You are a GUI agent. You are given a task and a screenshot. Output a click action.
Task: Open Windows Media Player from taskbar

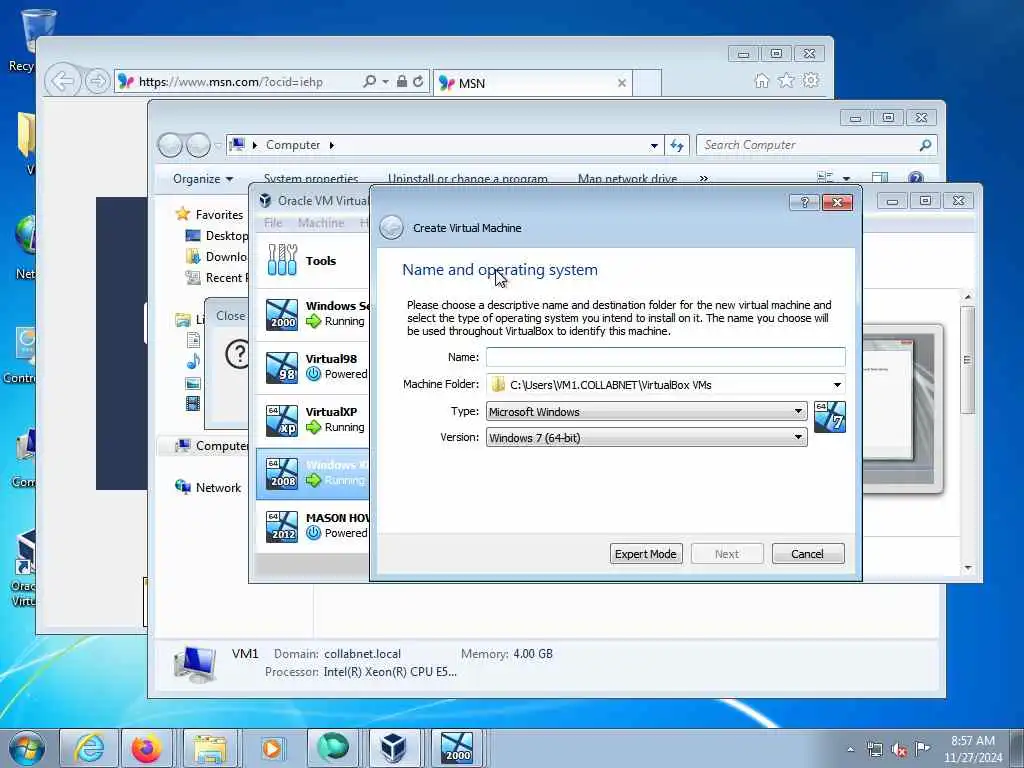click(x=272, y=748)
